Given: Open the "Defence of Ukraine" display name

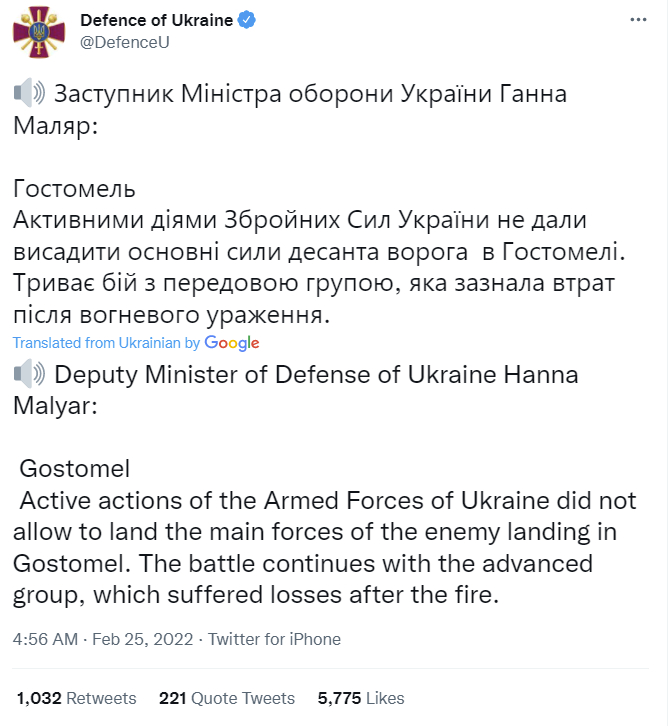Looking at the screenshot, I should coord(156,21).
